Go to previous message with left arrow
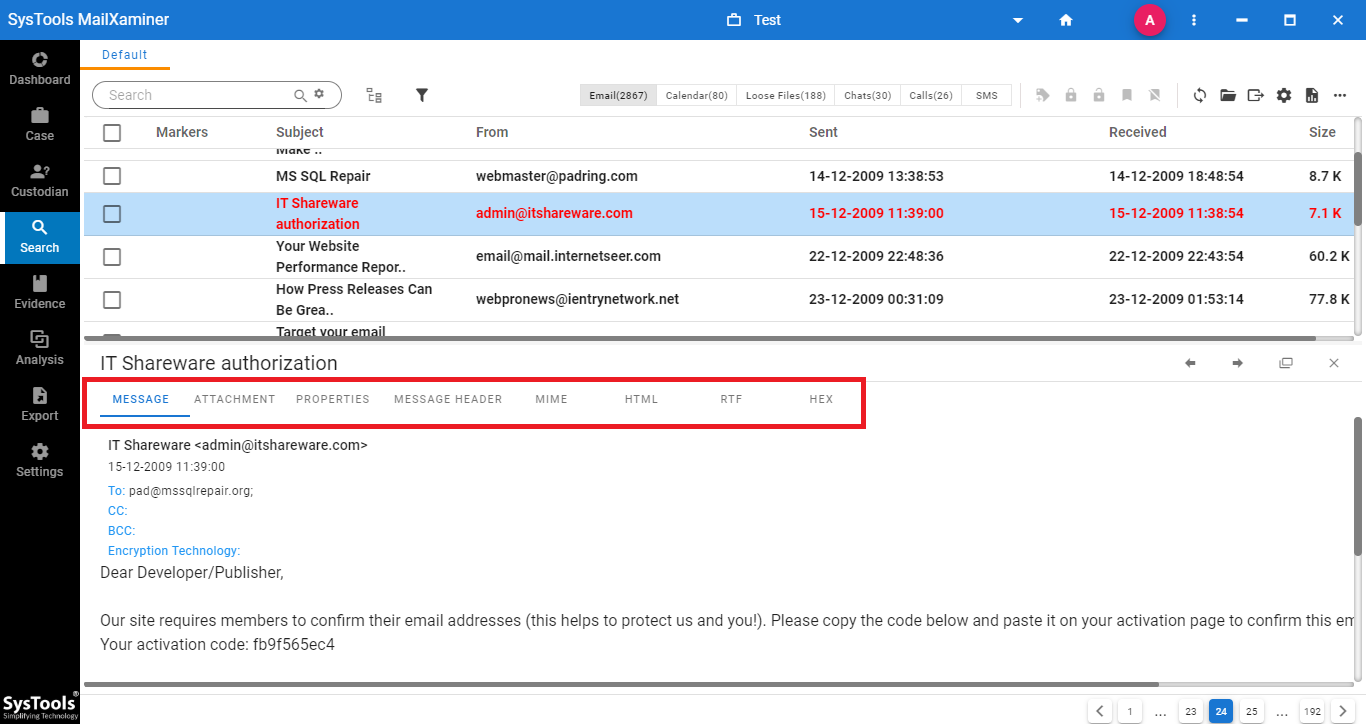The height and width of the screenshot is (724, 1366). (x=1190, y=363)
